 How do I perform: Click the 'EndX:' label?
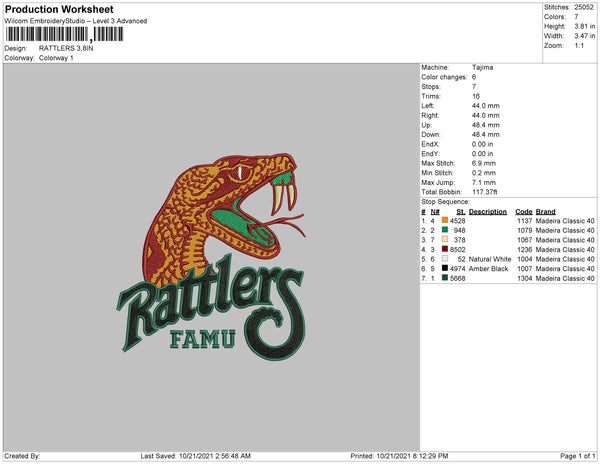pos(430,144)
